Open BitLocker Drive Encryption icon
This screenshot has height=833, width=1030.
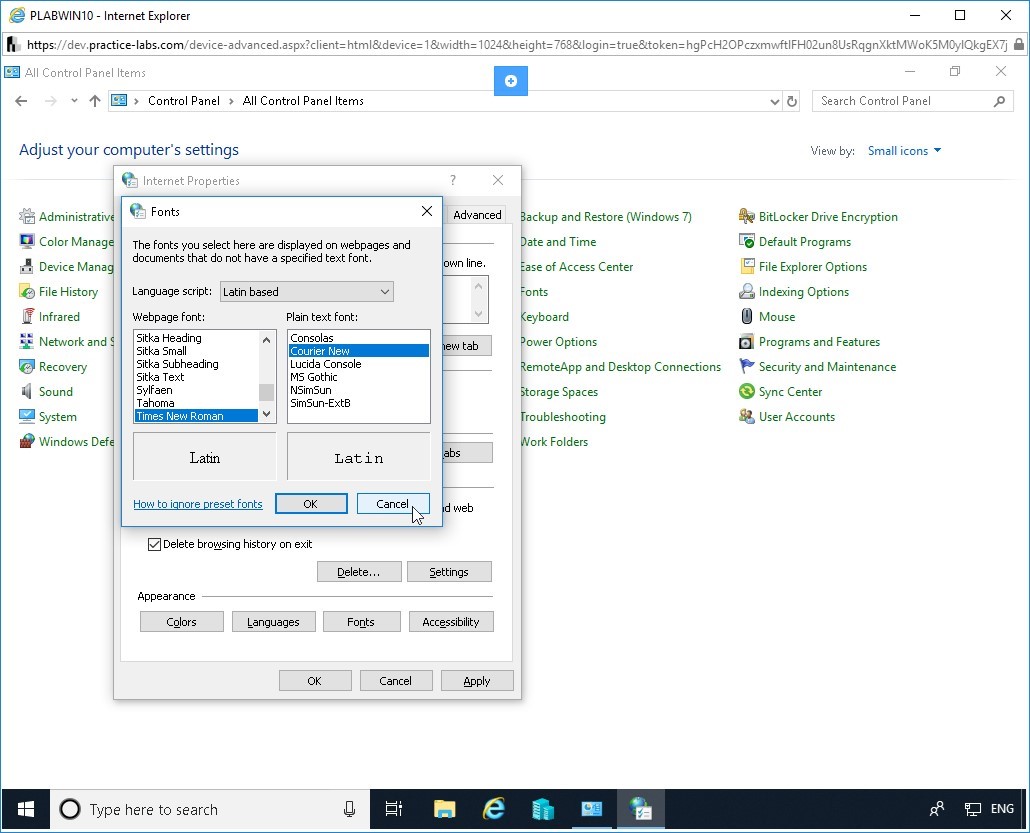(x=746, y=216)
